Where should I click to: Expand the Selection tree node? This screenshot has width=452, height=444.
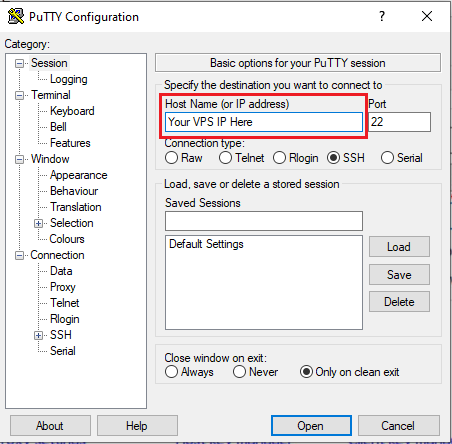(x=39, y=223)
